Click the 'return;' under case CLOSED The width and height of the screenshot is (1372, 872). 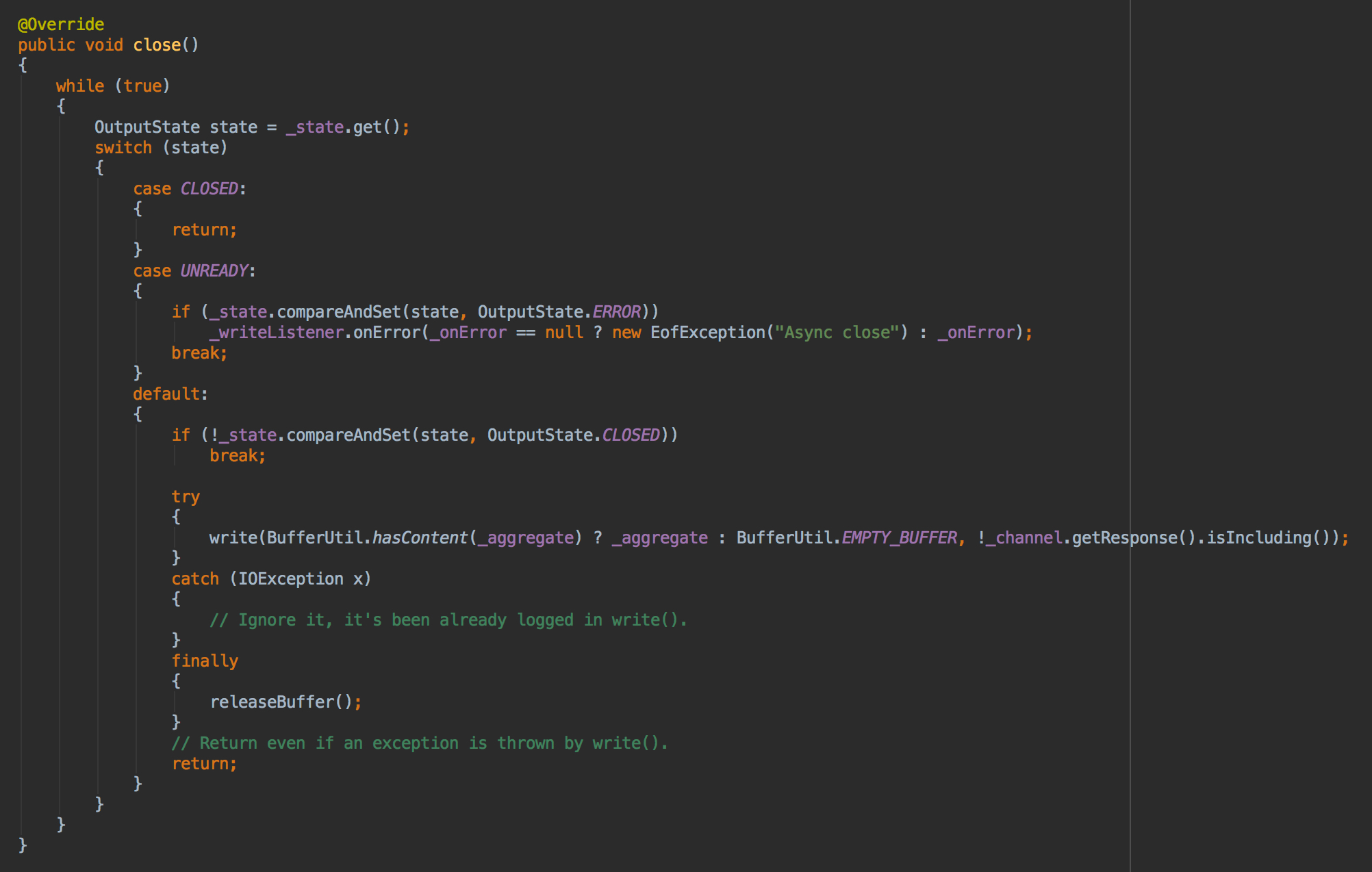pos(204,230)
